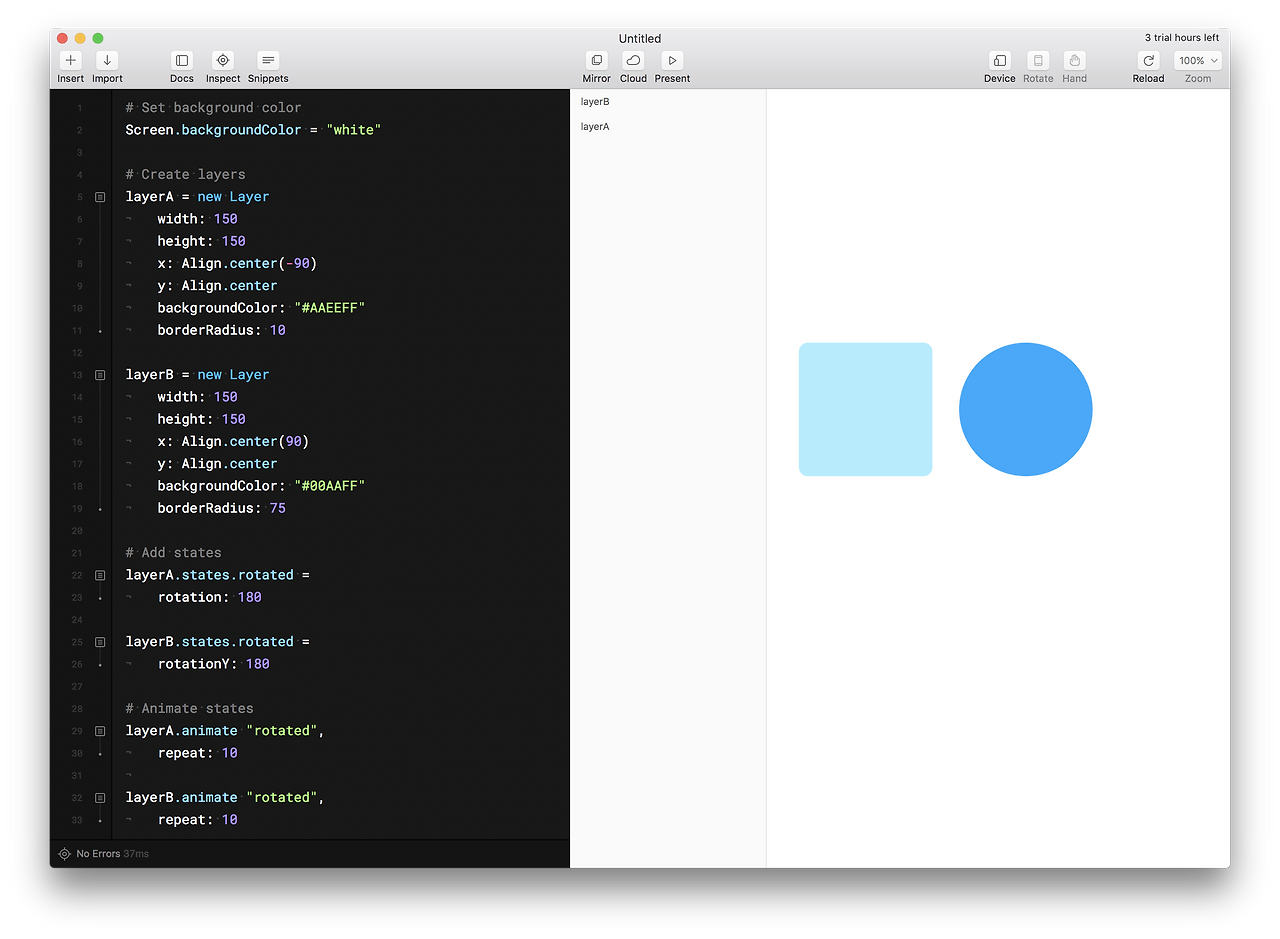Click the Import toolbar icon

coord(107,61)
